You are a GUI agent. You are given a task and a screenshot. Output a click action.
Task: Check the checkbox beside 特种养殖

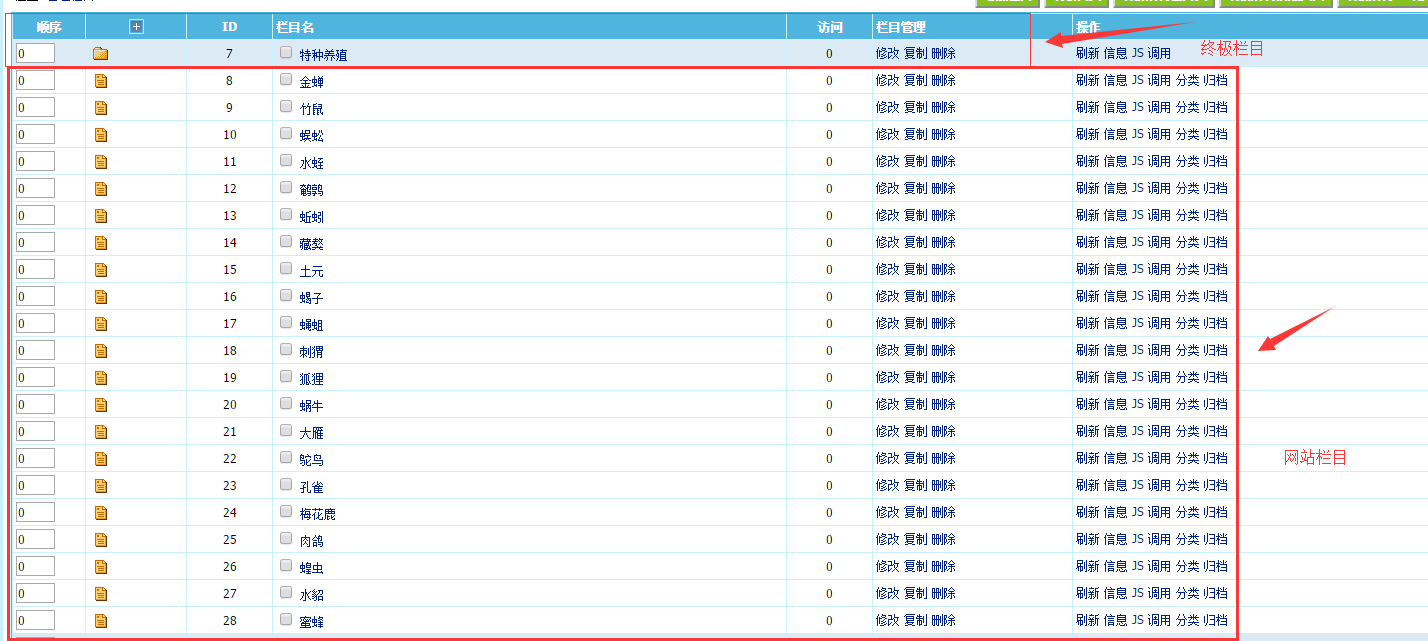(x=287, y=52)
